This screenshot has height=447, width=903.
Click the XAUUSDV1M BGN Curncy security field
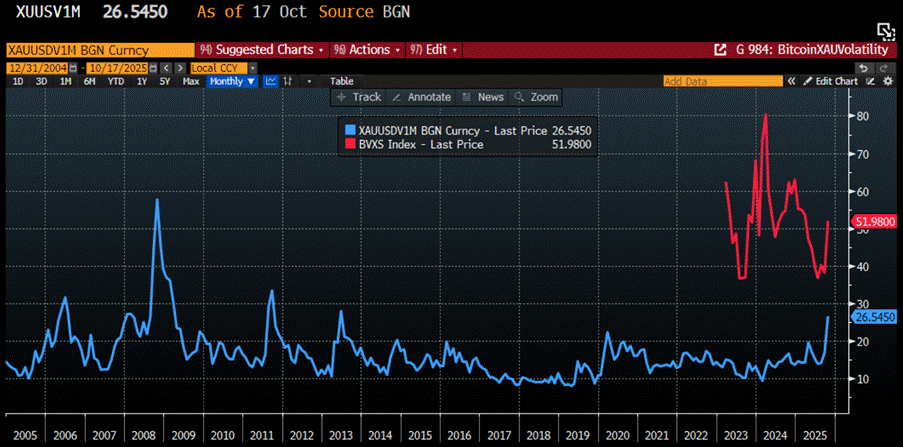pos(100,50)
